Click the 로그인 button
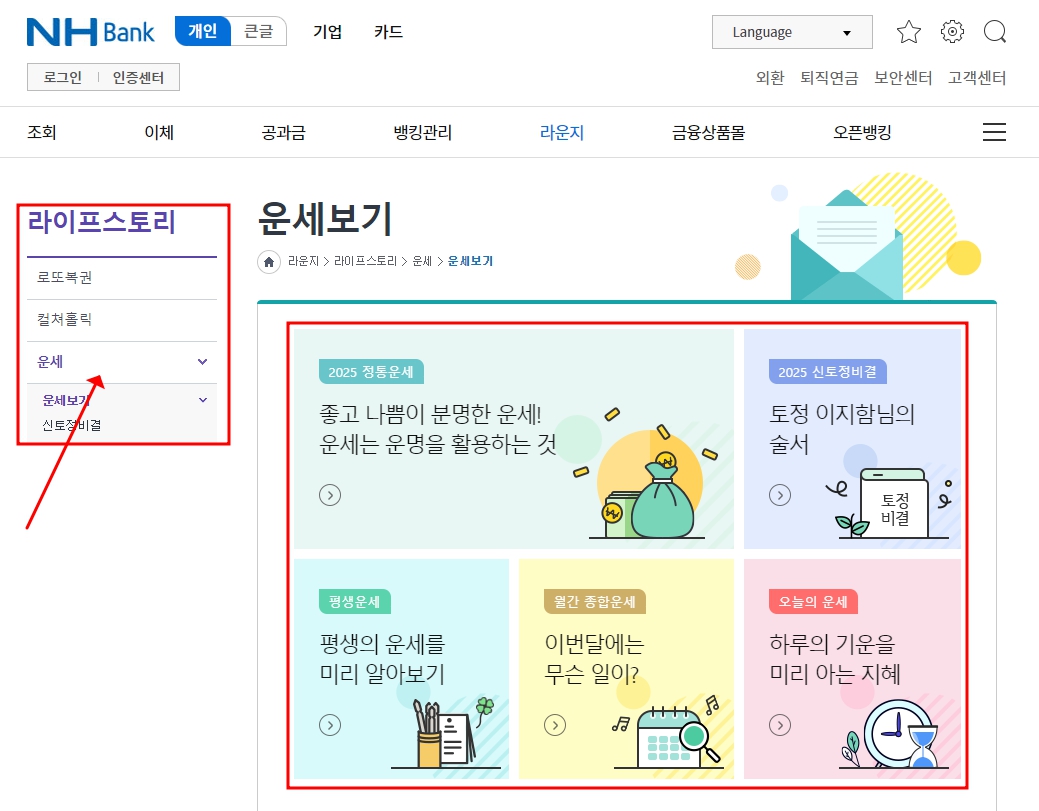 pos(61,76)
